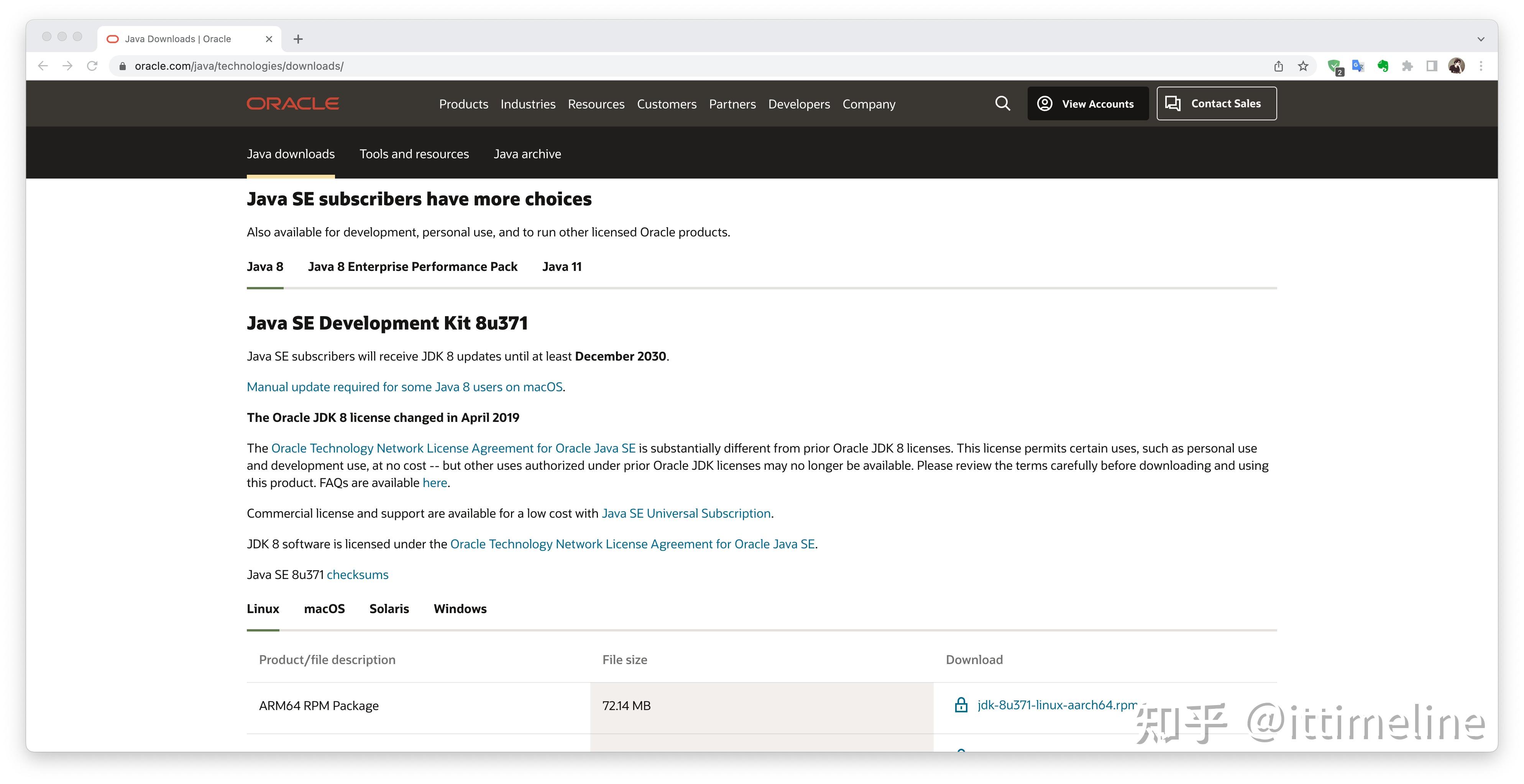
Task: Open the Products navigation menu
Action: [463, 104]
